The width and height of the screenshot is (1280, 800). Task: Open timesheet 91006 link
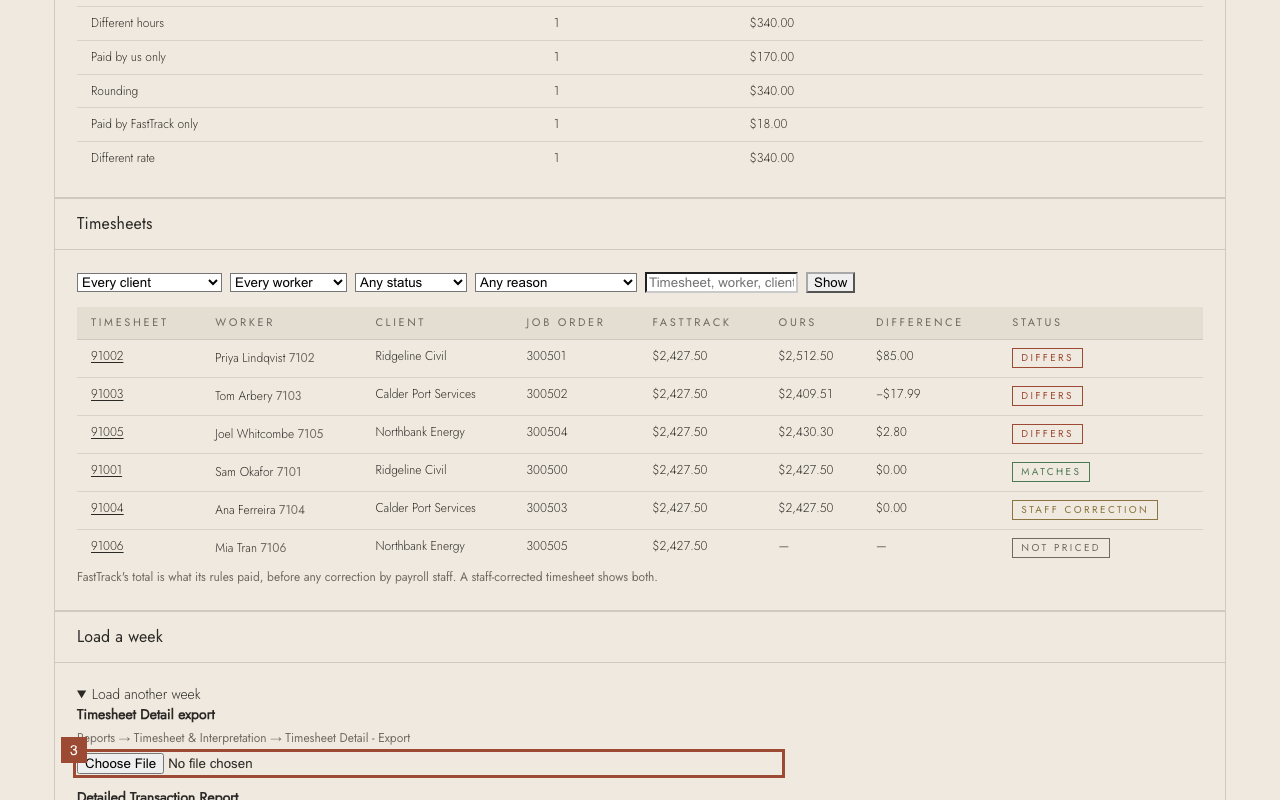[107, 546]
